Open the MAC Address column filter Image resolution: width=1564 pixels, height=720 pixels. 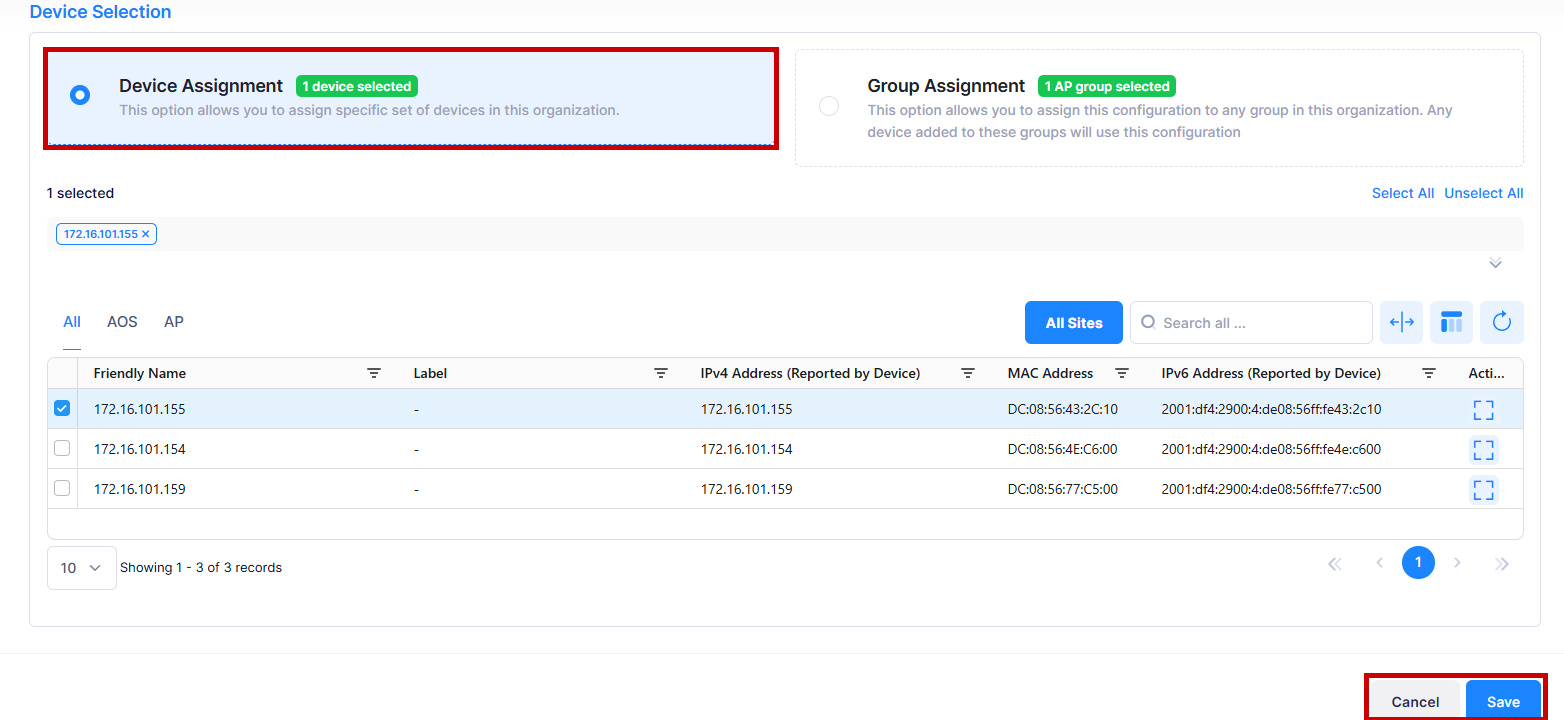[1122, 372]
